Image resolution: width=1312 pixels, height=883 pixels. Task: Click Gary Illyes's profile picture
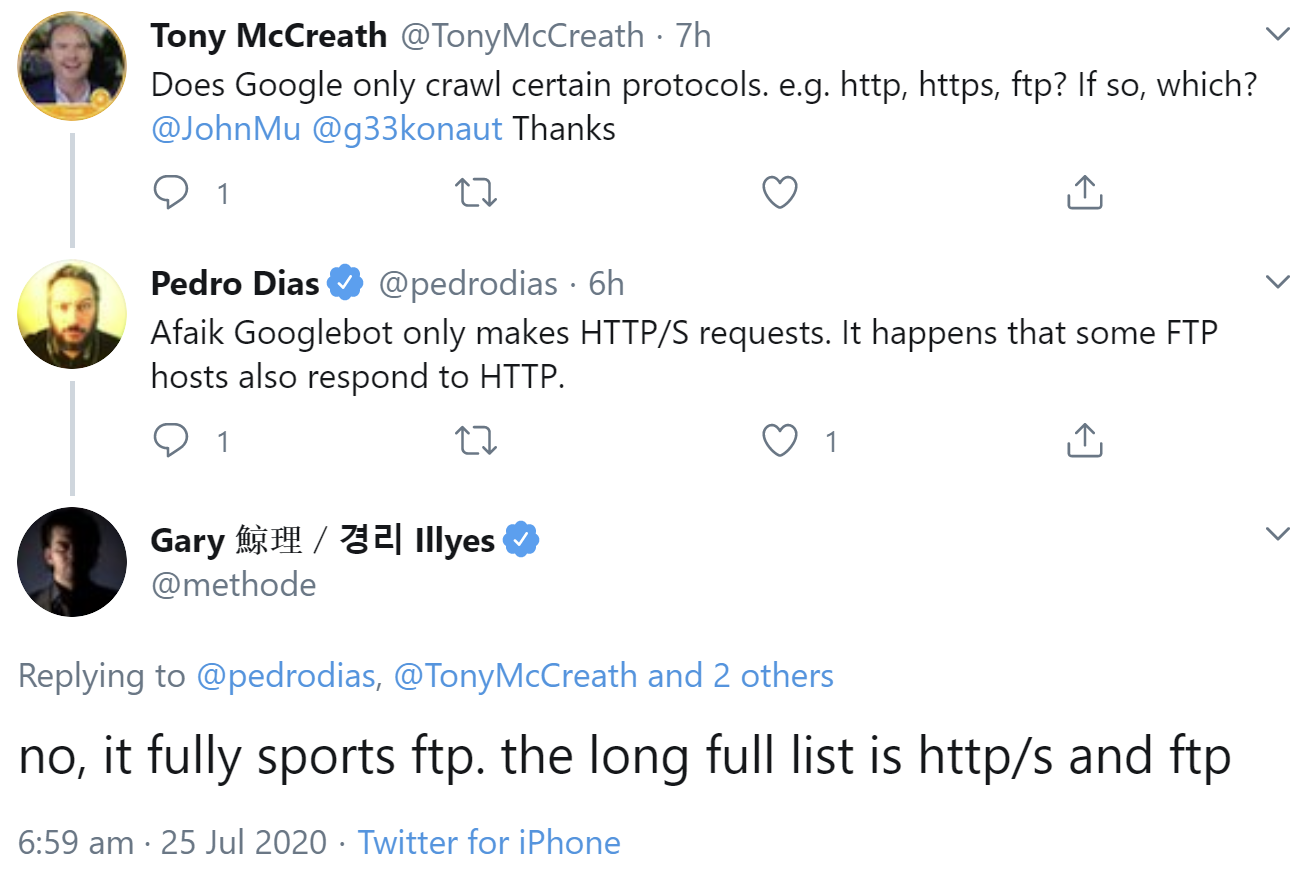(x=71, y=561)
